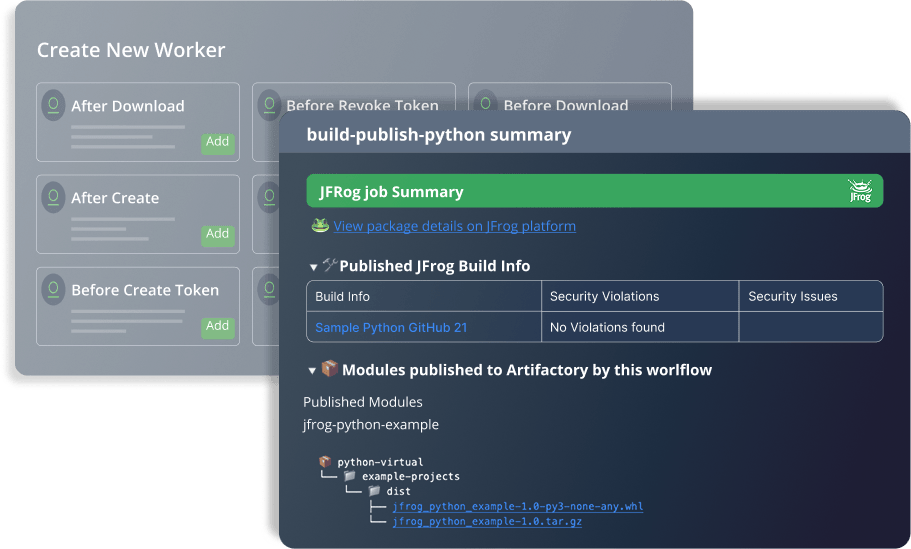Click the After Download worker icon
Screen dimensions: 911x549
[53, 105]
